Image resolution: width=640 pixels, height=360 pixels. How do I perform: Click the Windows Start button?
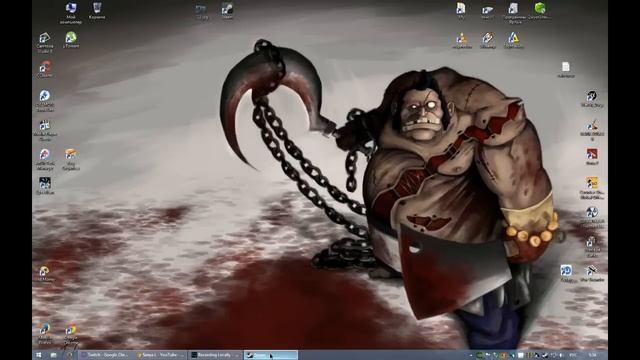tap(39, 355)
